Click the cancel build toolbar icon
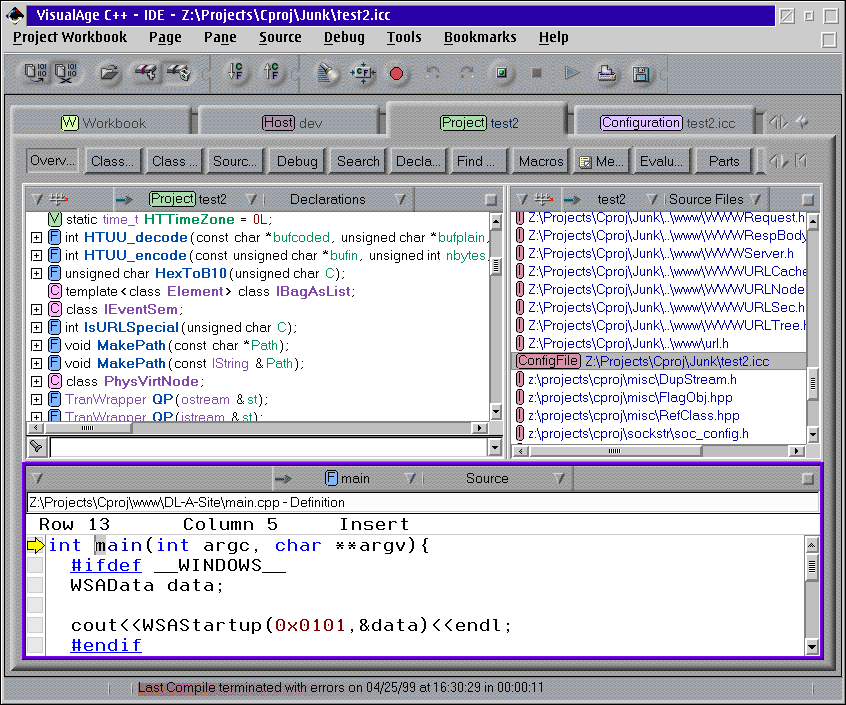This screenshot has height=705, width=846. point(66,73)
